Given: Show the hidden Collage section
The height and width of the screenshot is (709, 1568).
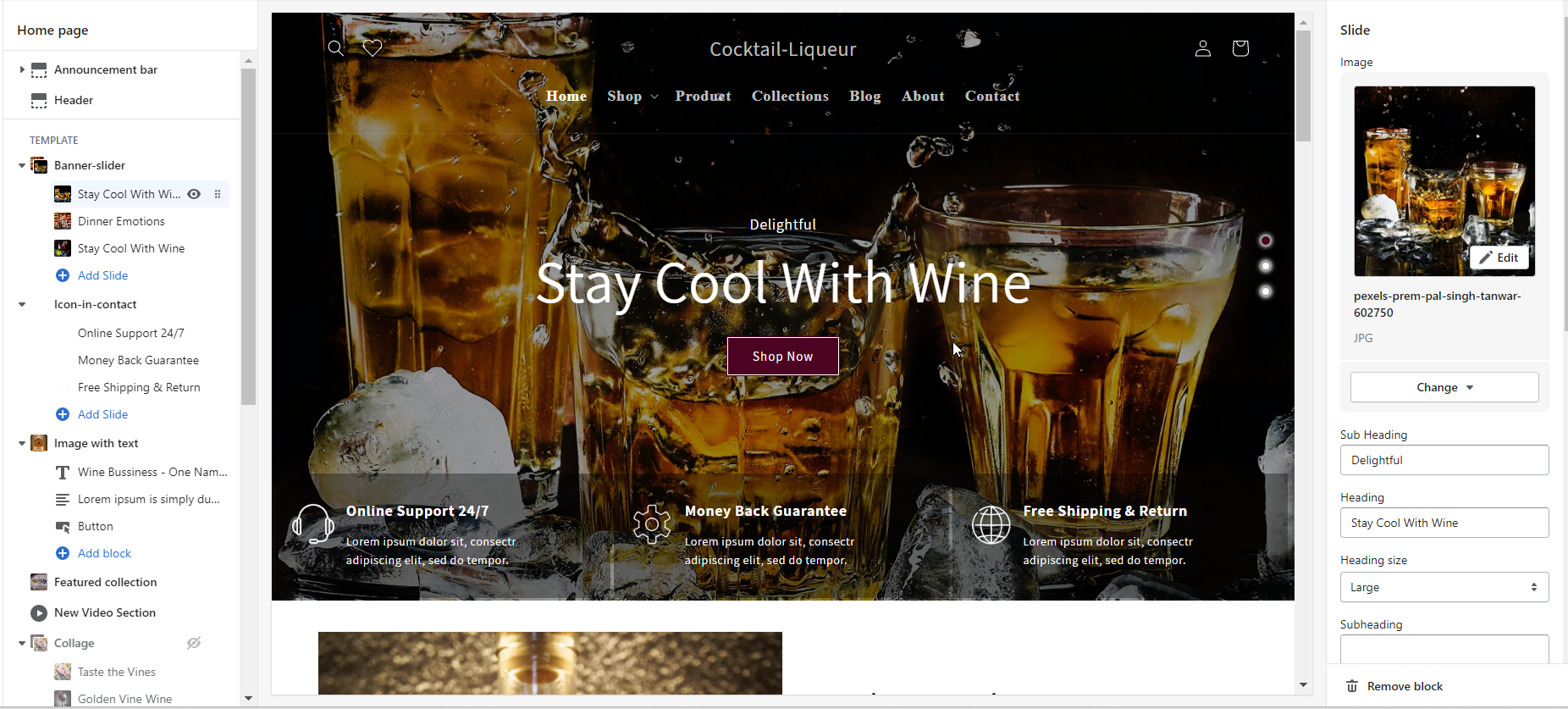Looking at the screenshot, I should coord(194,643).
